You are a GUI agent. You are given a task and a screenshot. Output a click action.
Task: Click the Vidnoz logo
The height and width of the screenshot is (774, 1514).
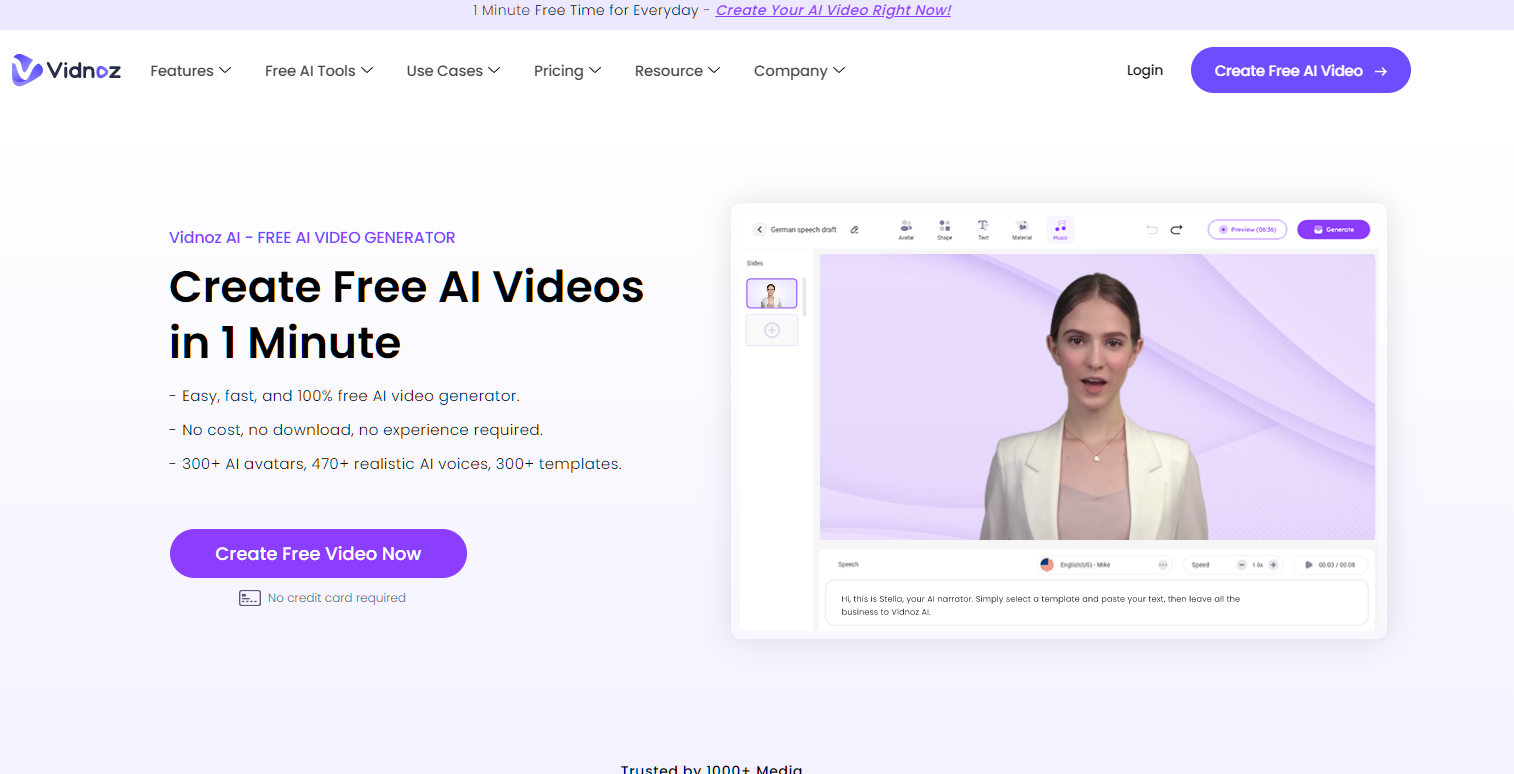66,70
